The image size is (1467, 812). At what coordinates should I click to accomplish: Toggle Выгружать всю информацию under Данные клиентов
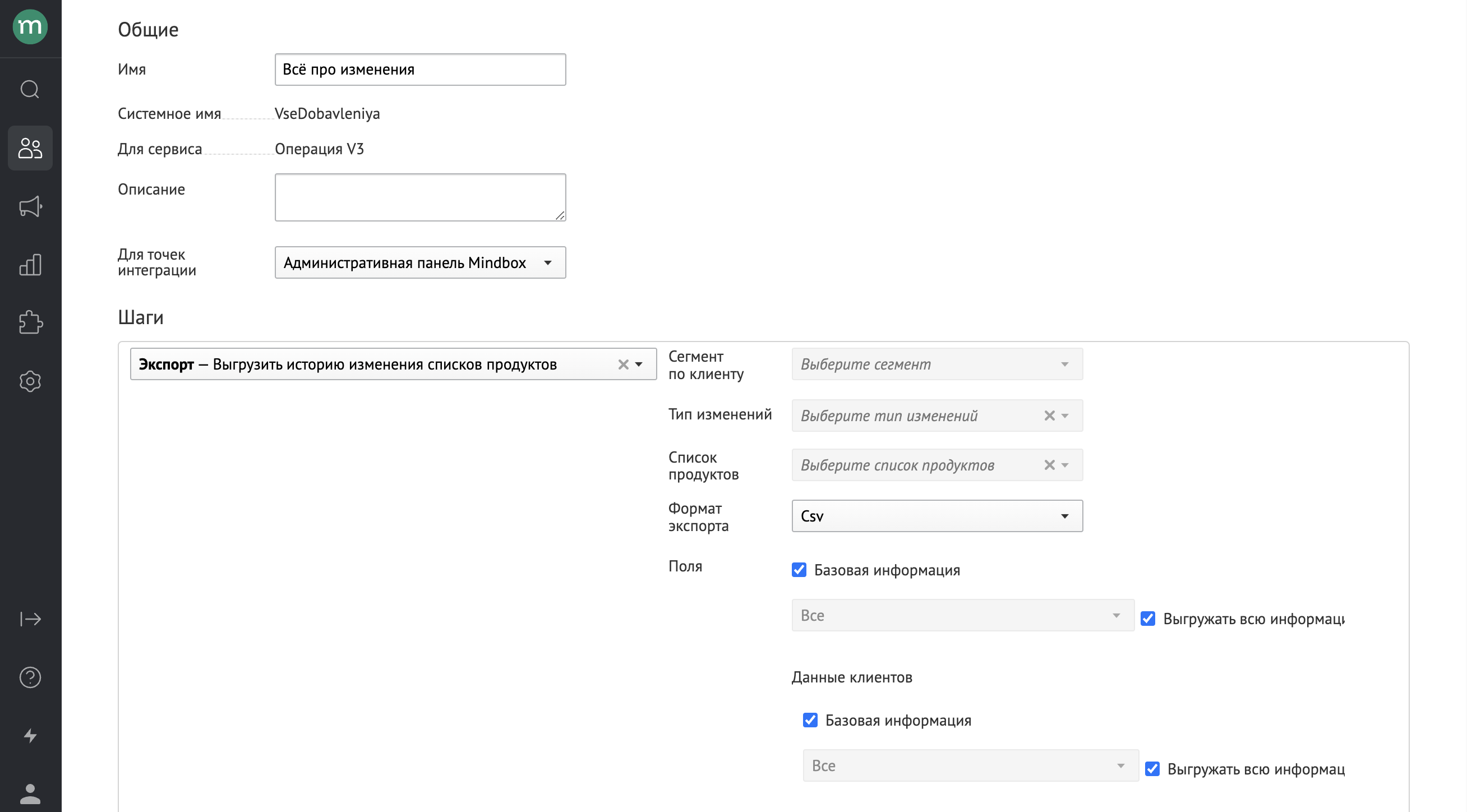coord(1152,769)
